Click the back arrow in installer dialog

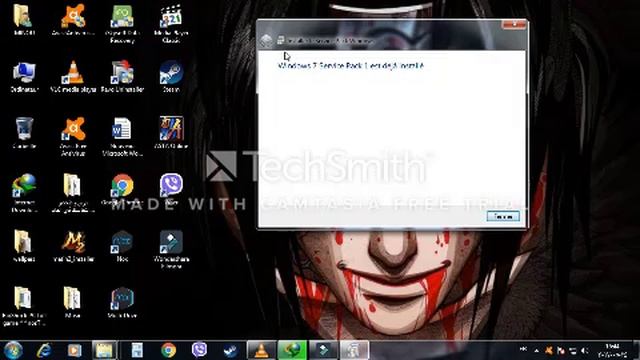click(266, 40)
